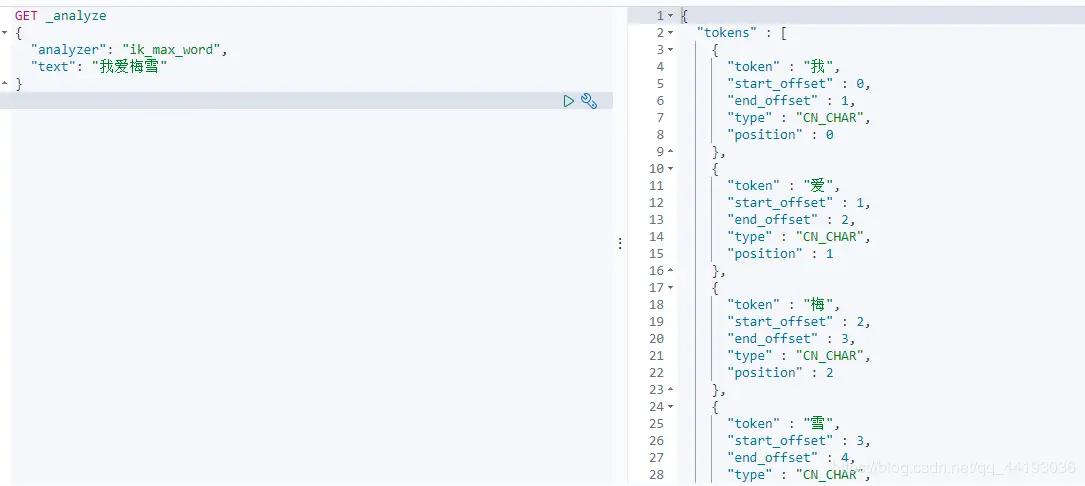Click "start_offset" : 3 on line 26
The height and width of the screenshot is (486, 1085).
click(798, 441)
